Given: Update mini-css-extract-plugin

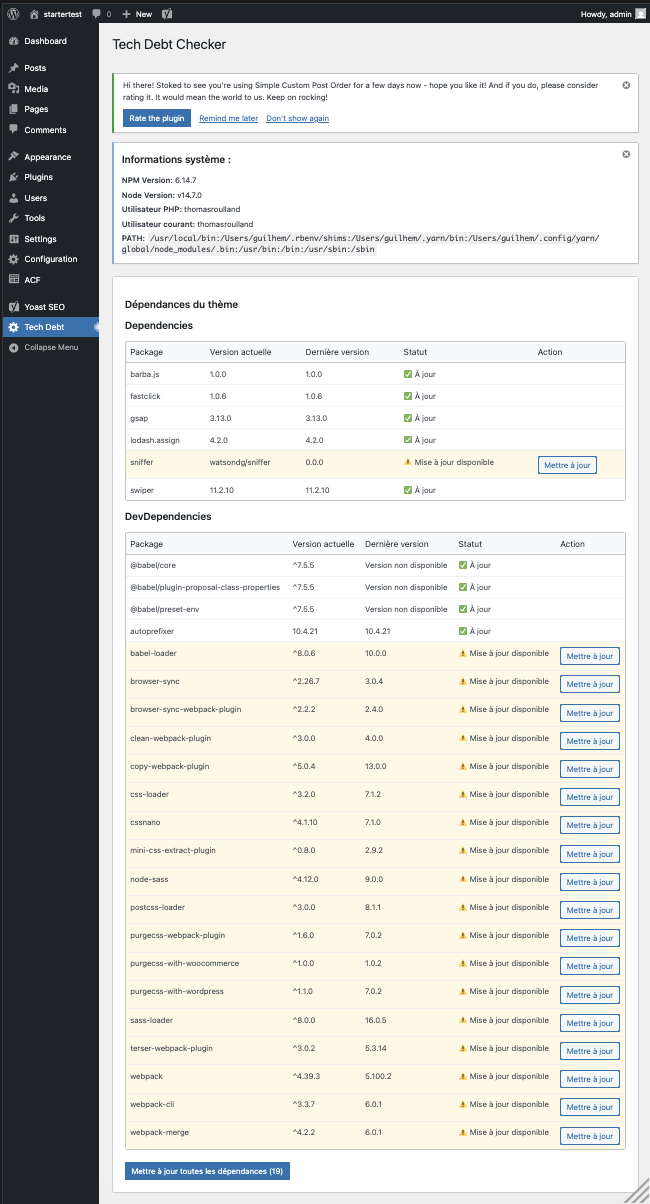Looking at the screenshot, I should pyautogui.click(x=589, y=854).
